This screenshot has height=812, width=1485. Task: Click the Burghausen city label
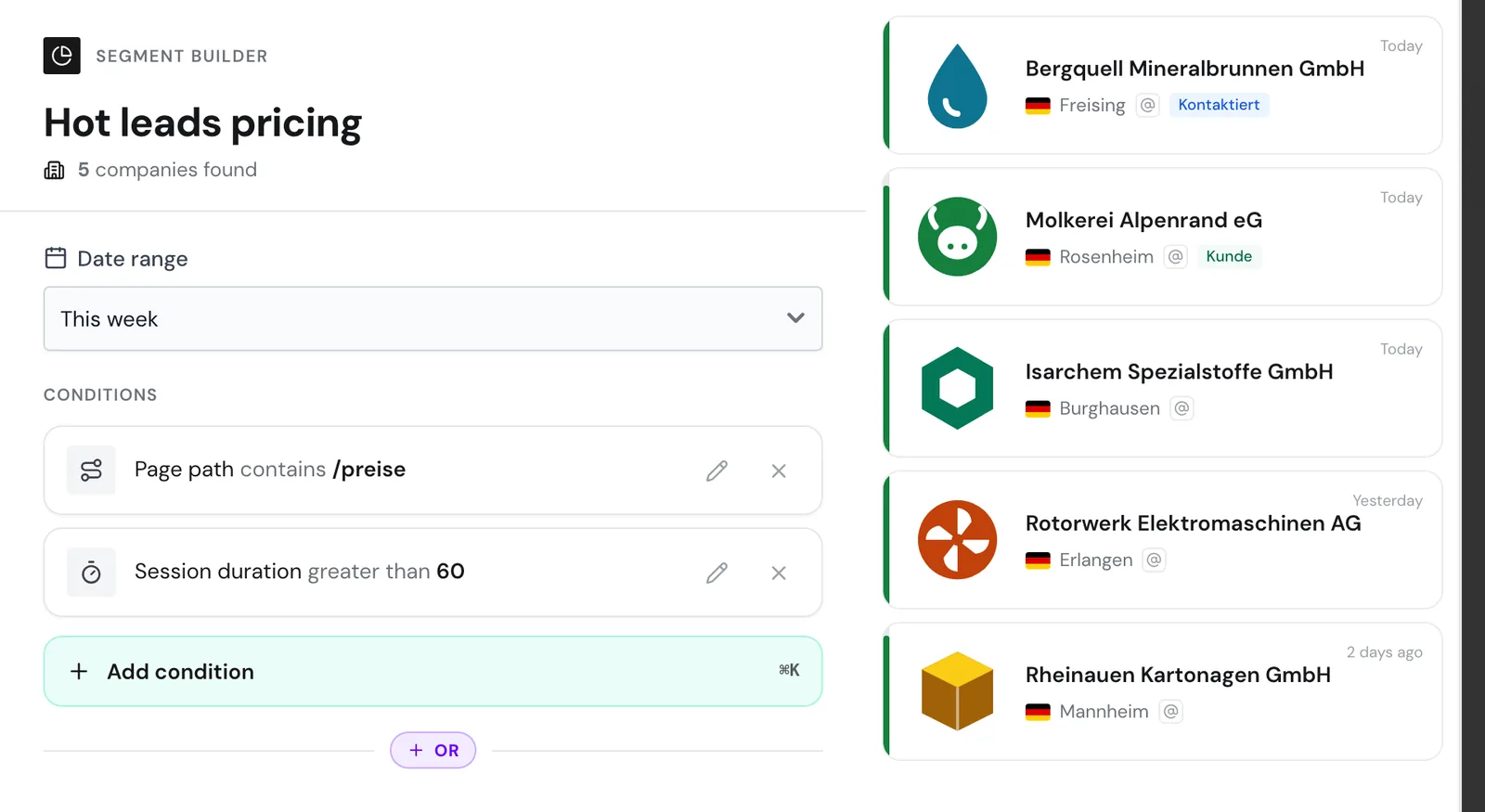(x=1109, y=408)
